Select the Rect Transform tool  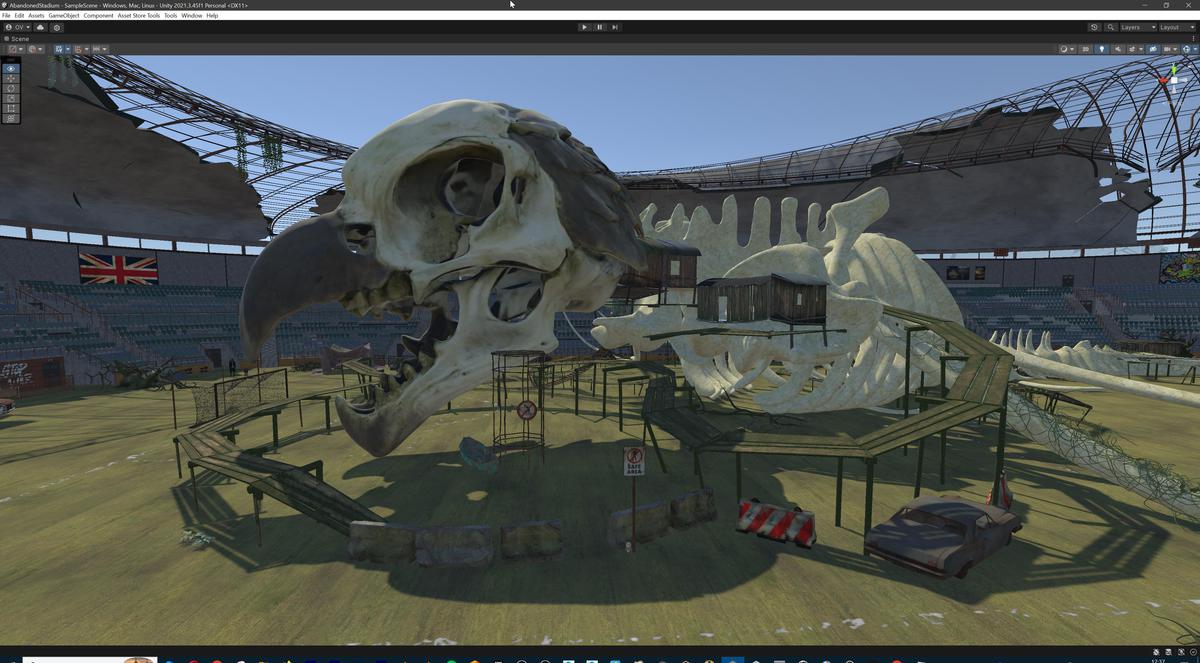9,109
